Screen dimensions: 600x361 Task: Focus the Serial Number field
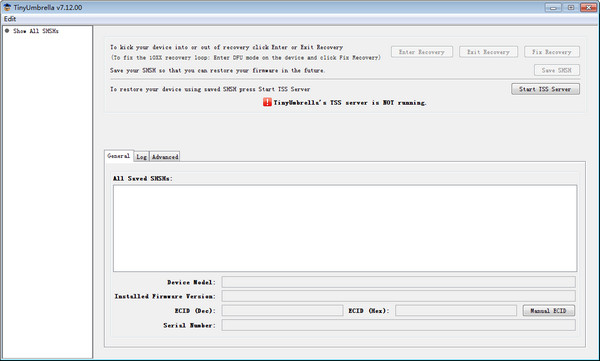(x=398, y=325)
